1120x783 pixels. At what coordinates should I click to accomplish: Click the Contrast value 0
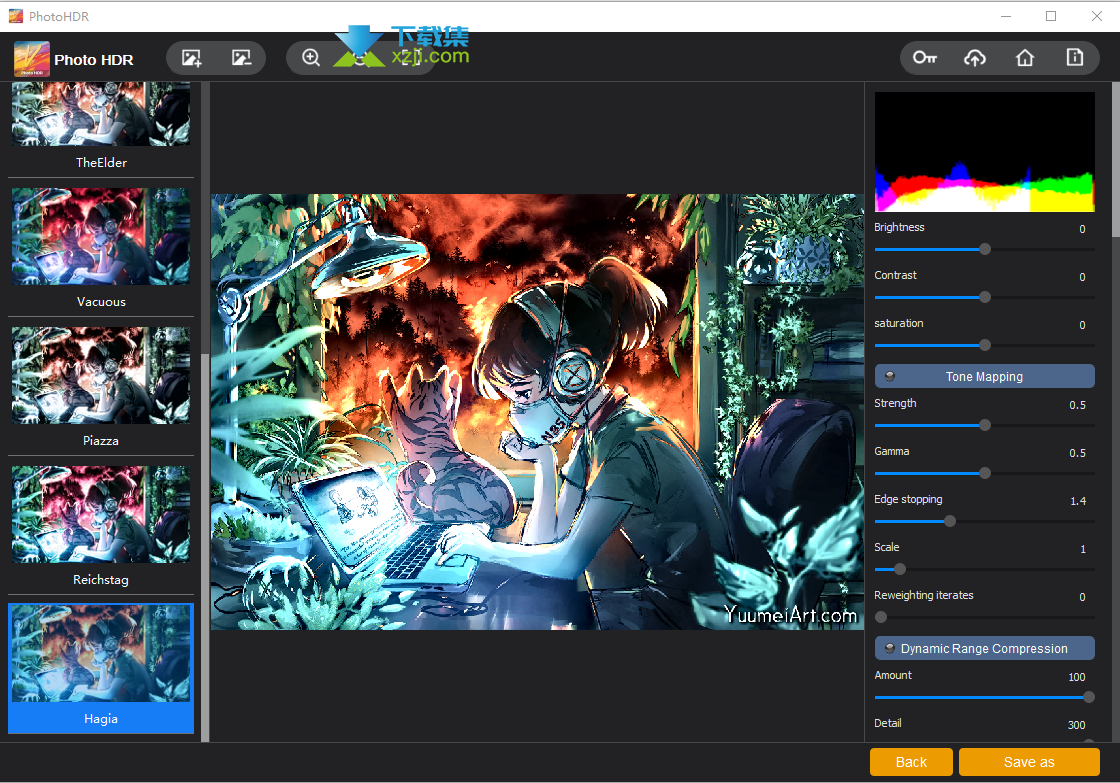pyautogui.click(x=1082, y=277)
